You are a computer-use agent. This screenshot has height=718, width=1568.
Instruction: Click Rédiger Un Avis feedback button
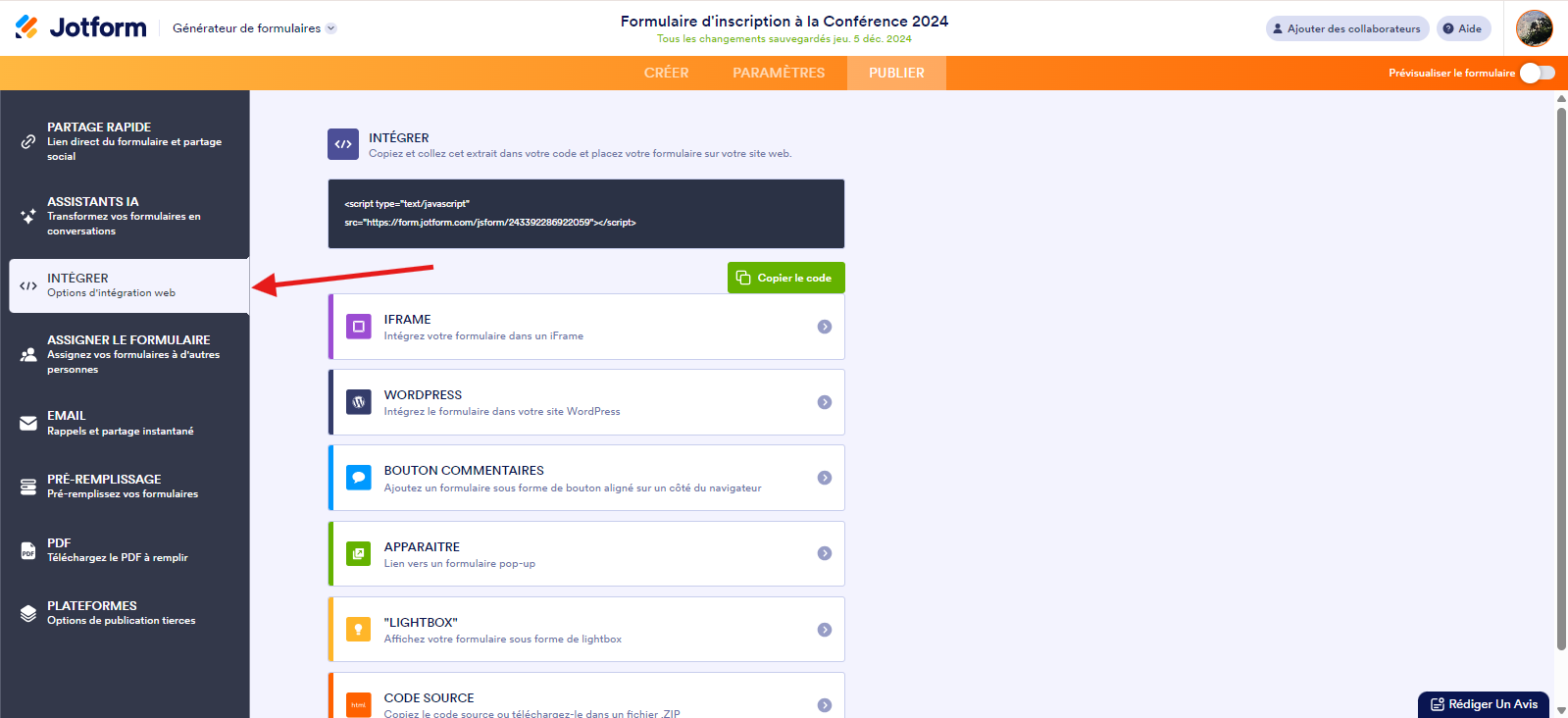[x=1484, y=704]
